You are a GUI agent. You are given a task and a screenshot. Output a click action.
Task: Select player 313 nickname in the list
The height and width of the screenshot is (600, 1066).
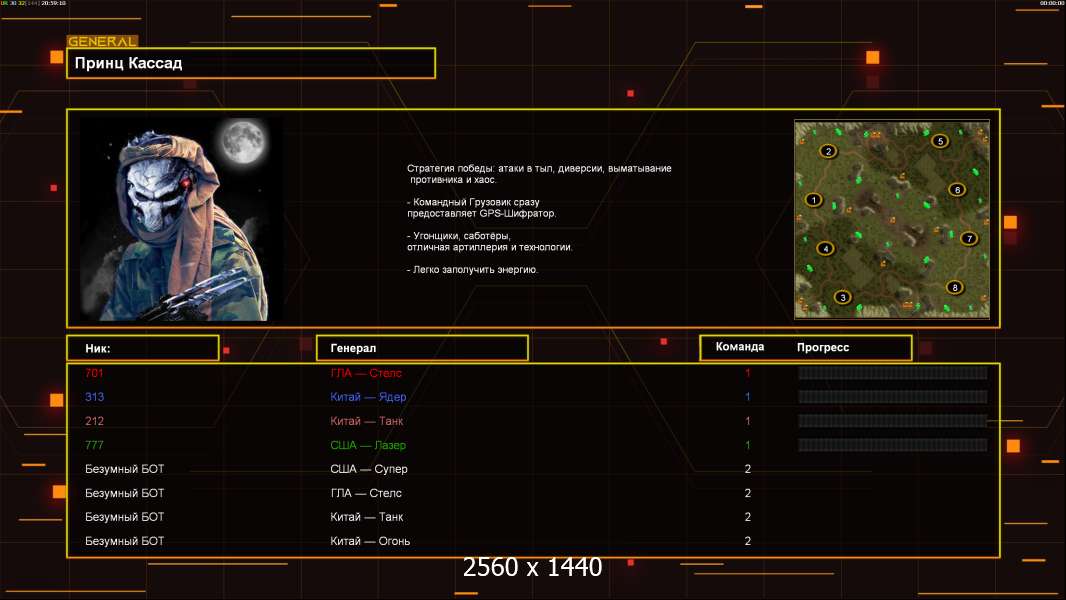click(94, 397)
